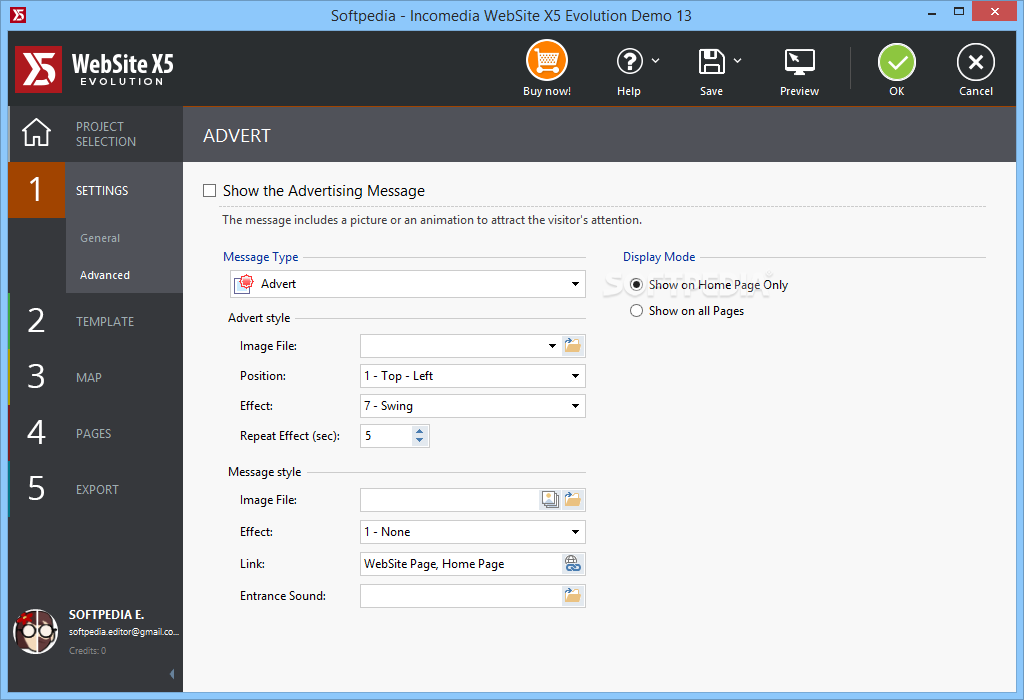Open the General settings sub-item
Screen dimensions: 1024x700
[100, 238]
